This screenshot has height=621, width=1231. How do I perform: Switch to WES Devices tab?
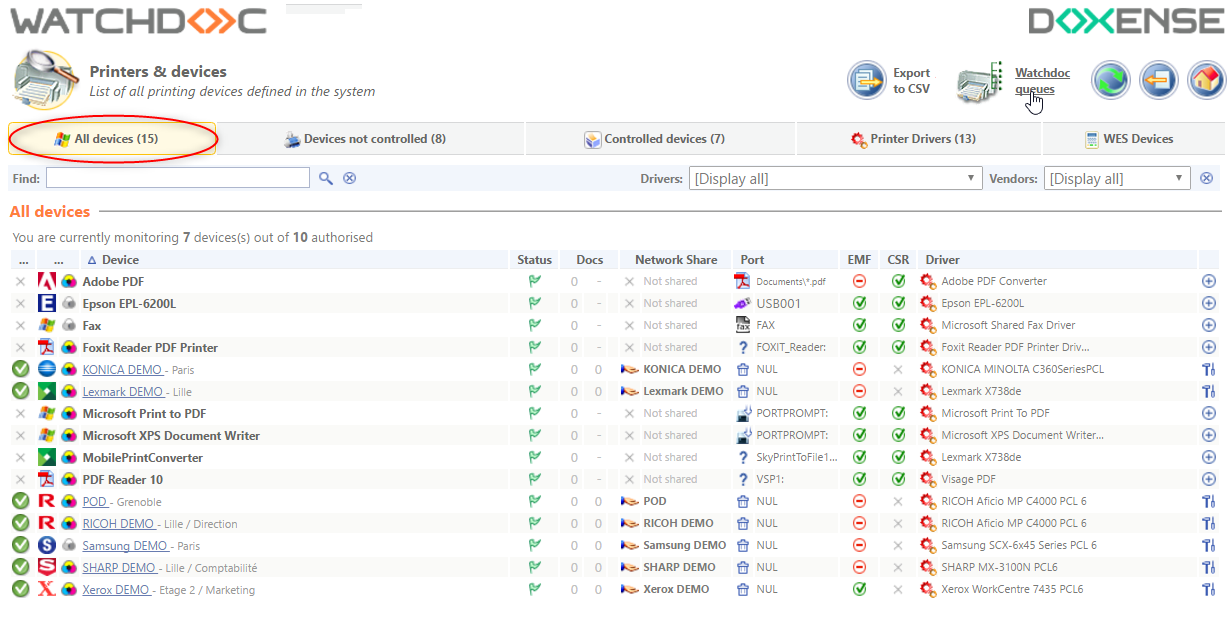click(x=1134, y=139)
